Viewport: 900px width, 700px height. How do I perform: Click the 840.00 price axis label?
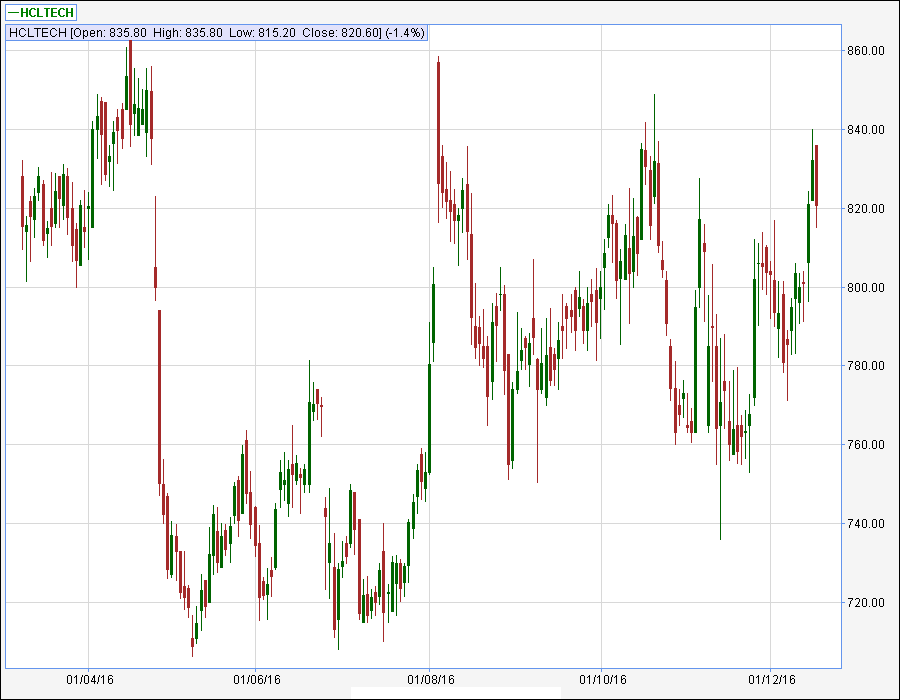point(866,130)
